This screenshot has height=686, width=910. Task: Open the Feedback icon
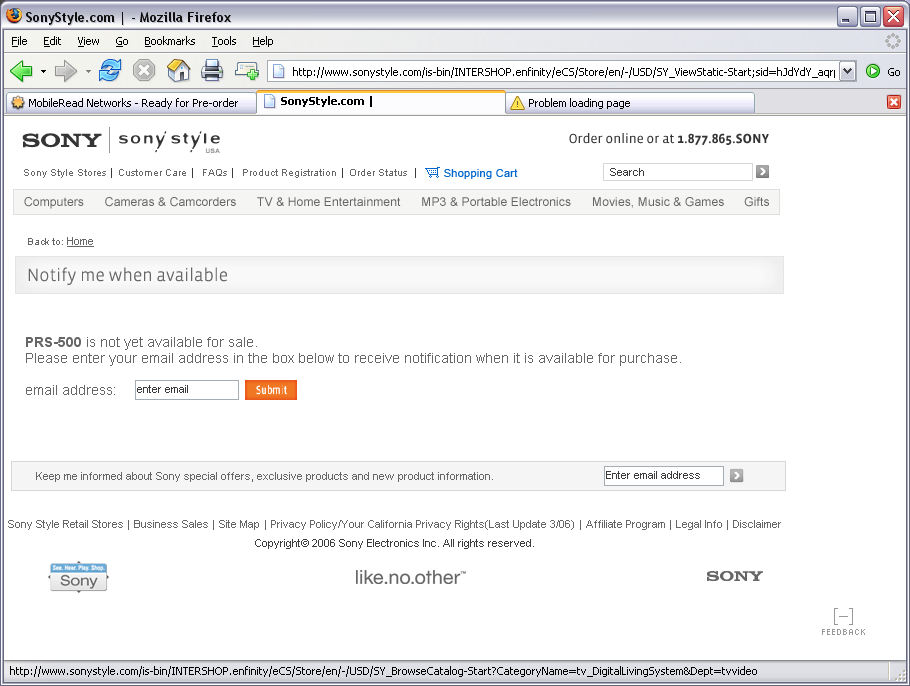click(x=843, y=622)
